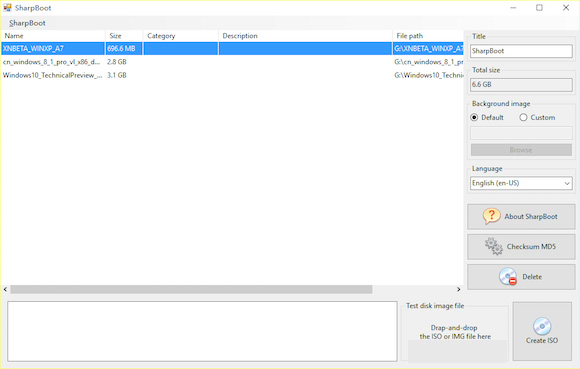Viewport: 580px width, 369px height.
Task: Click the G:\Windows10_Techni file path cell
Action: [428, 75]
